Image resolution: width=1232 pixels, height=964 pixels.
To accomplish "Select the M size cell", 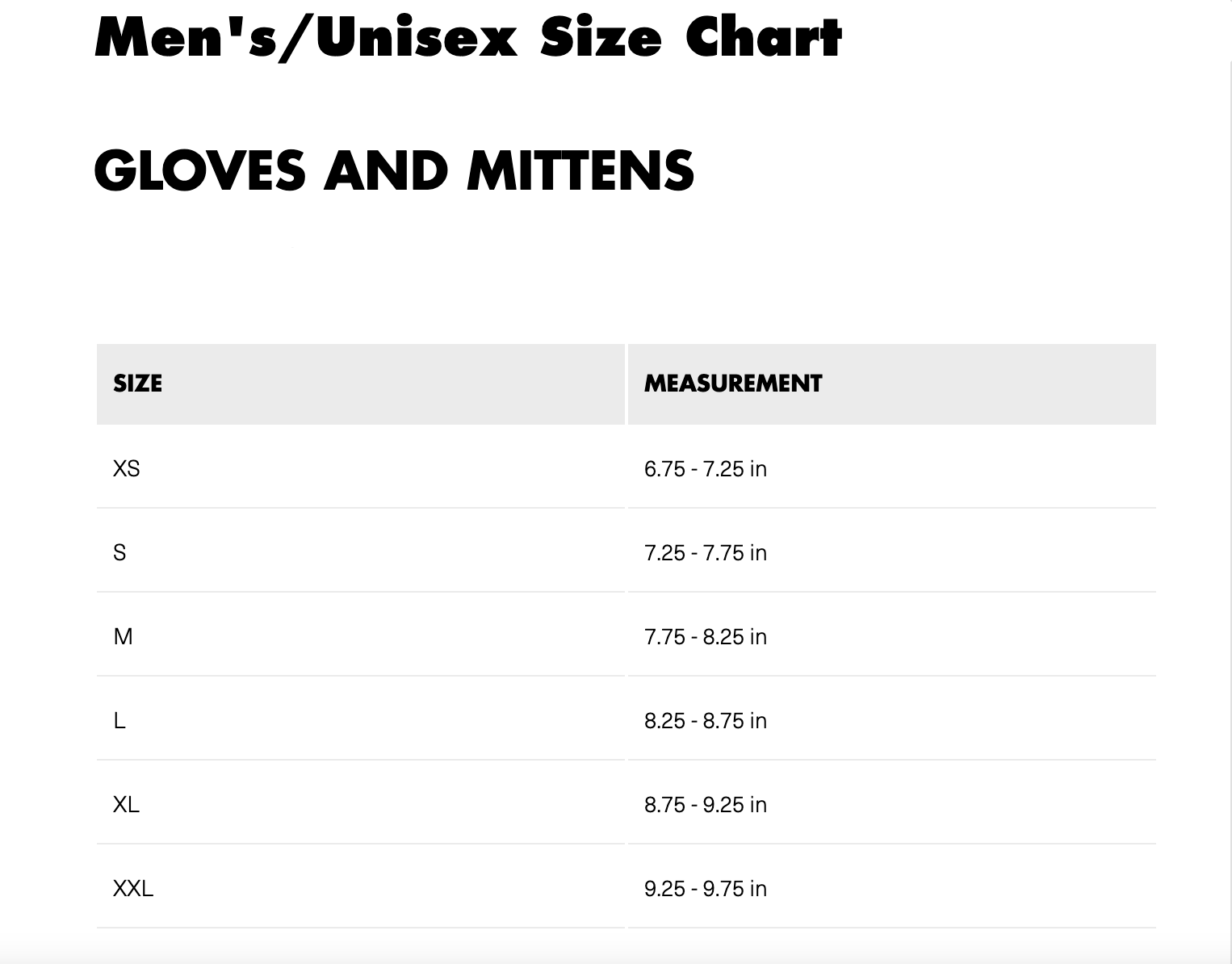I will click(x=124, y=637).
